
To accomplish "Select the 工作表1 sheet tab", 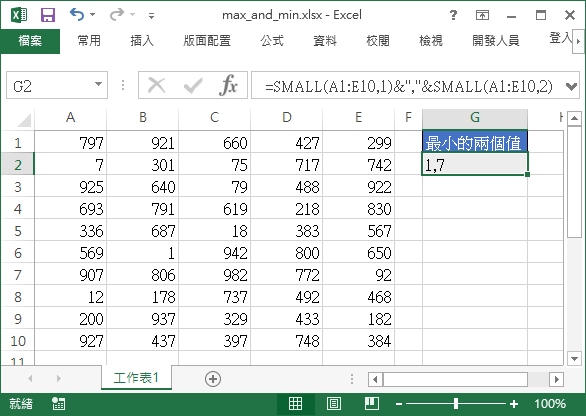I will 136,378.
